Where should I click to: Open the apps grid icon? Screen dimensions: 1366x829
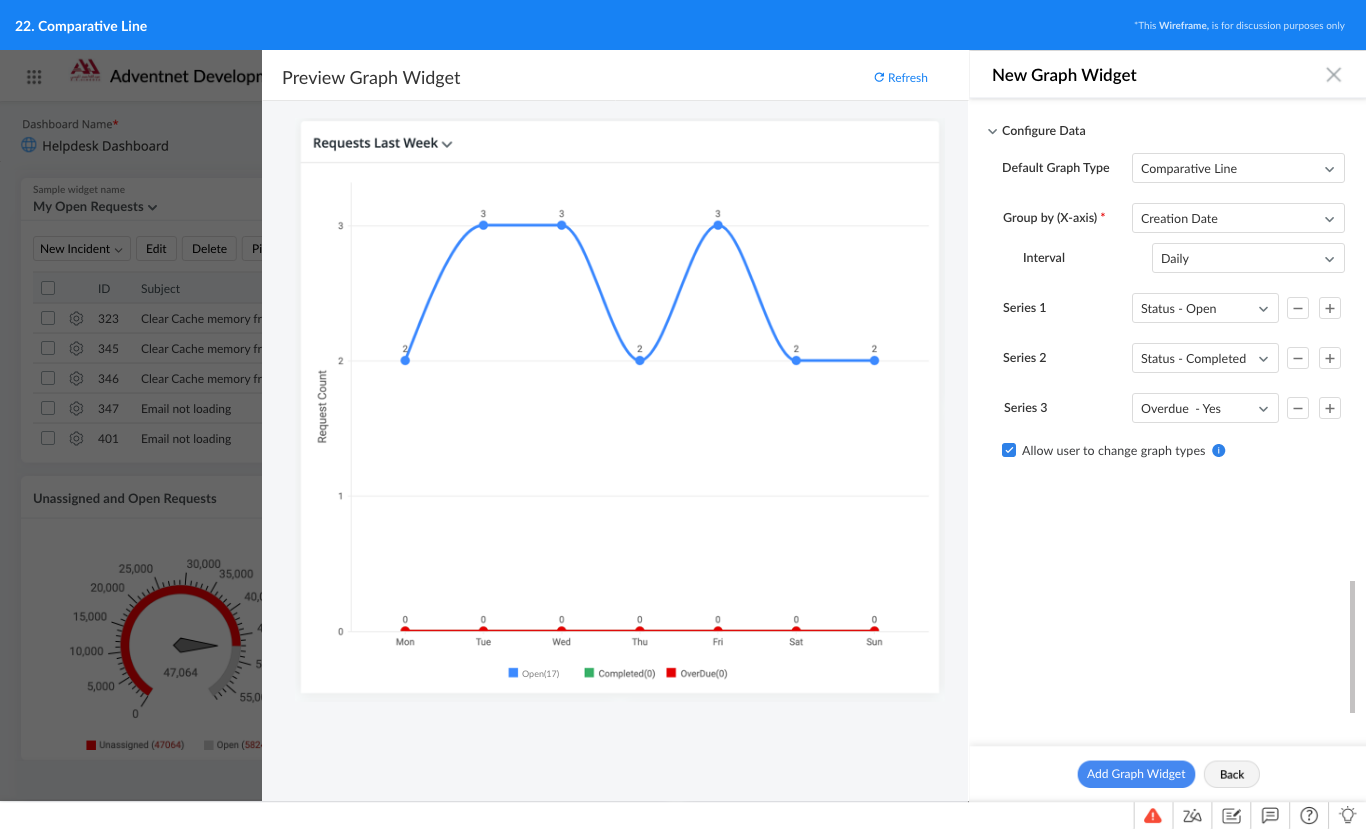(34, 77)
